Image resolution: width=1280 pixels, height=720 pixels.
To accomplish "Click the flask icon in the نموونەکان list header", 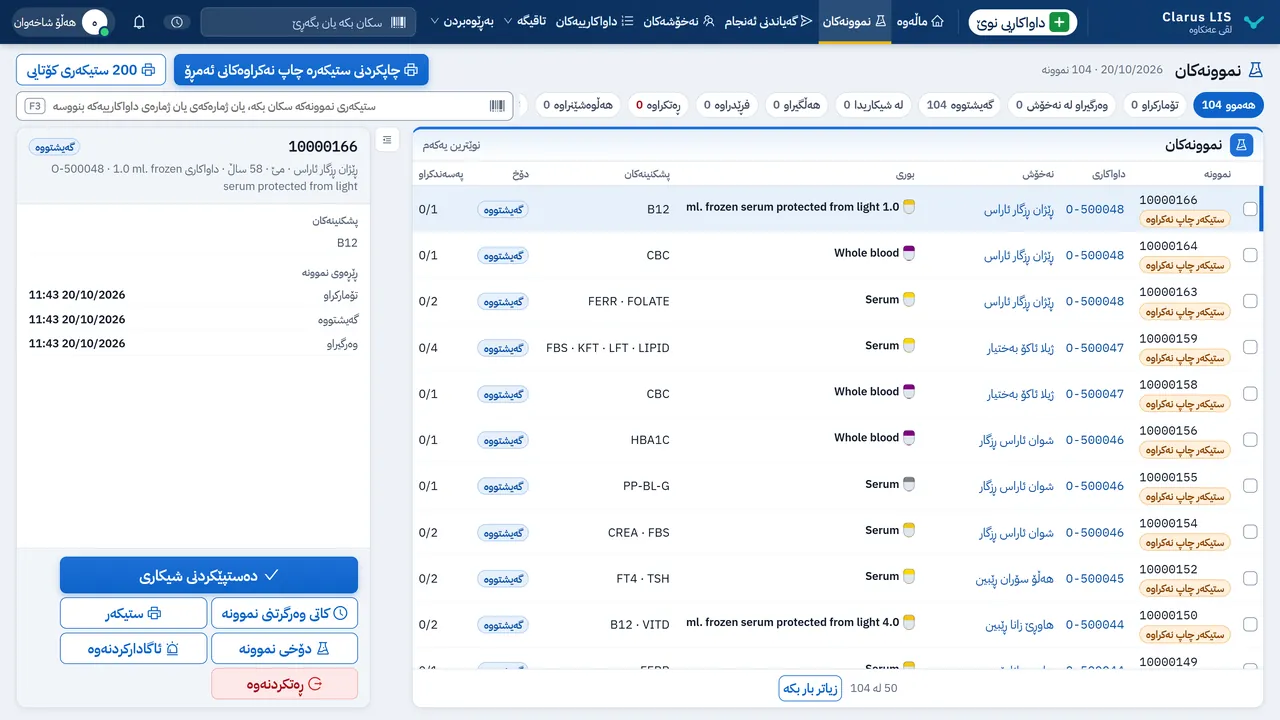I will pyautogui.click(x=1241, y=145).
